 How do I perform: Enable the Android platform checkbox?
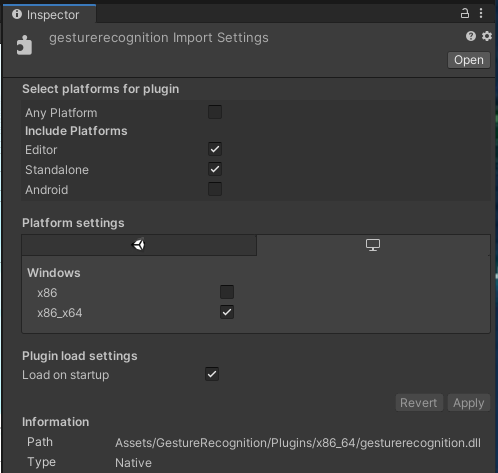pos(215,189)
